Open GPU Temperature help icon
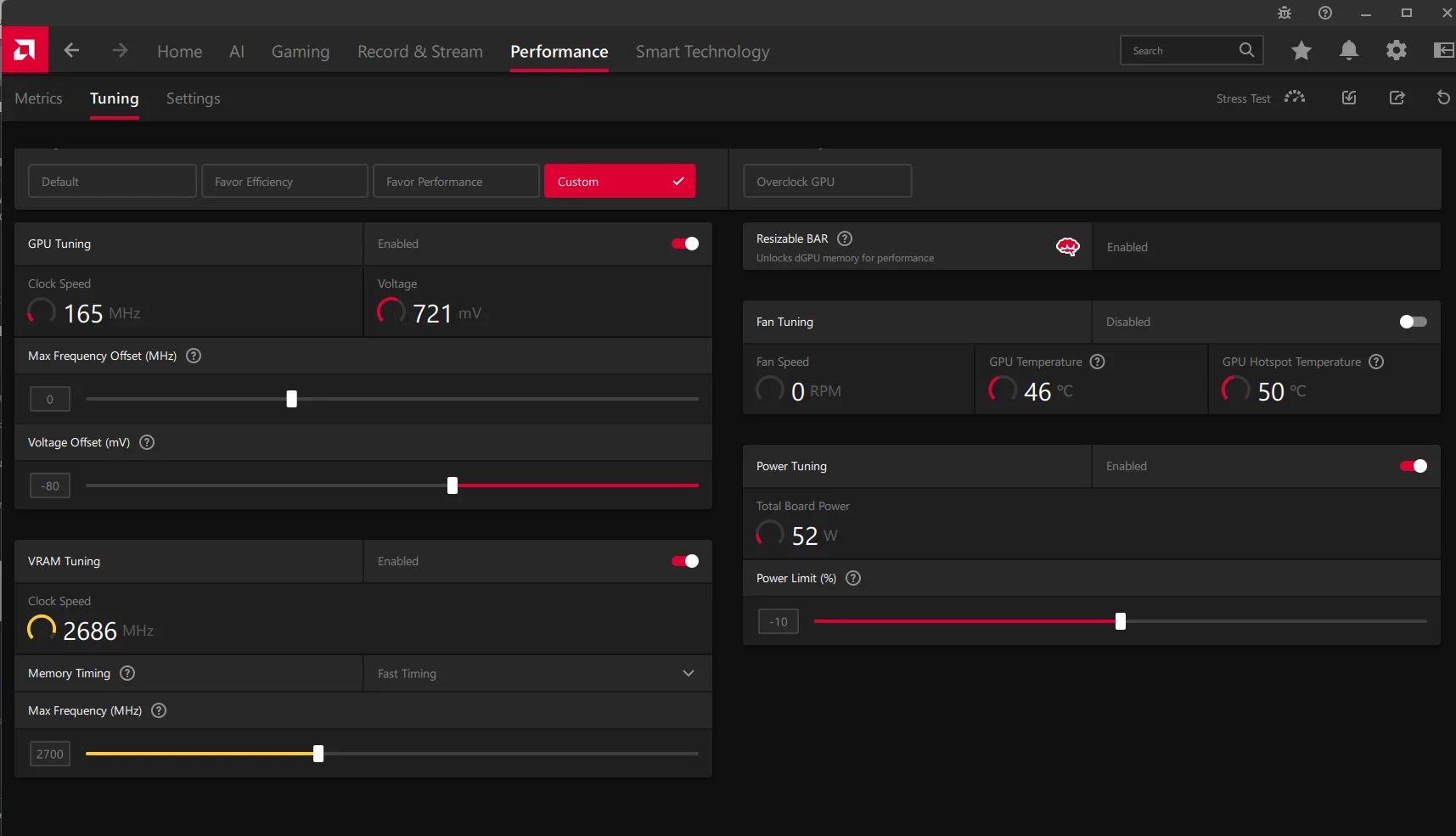Screen dimensions: 1456x836 pyautogui.click(x=1098, y=362)
